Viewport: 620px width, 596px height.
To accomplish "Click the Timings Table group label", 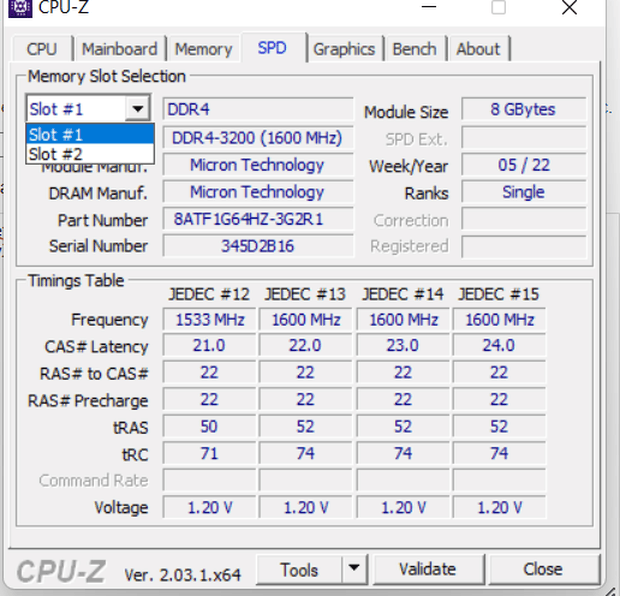I will click(76, 280).
